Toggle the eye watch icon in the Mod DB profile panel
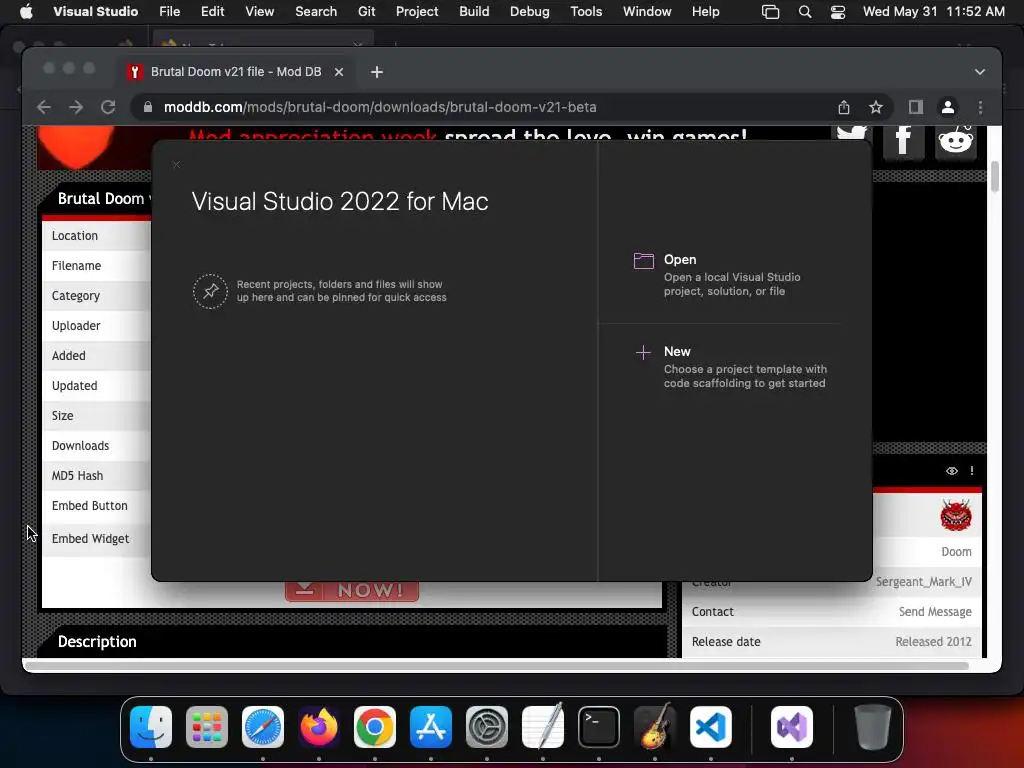The height and width of the screenshot is (768, 1024). pos(952,471)
